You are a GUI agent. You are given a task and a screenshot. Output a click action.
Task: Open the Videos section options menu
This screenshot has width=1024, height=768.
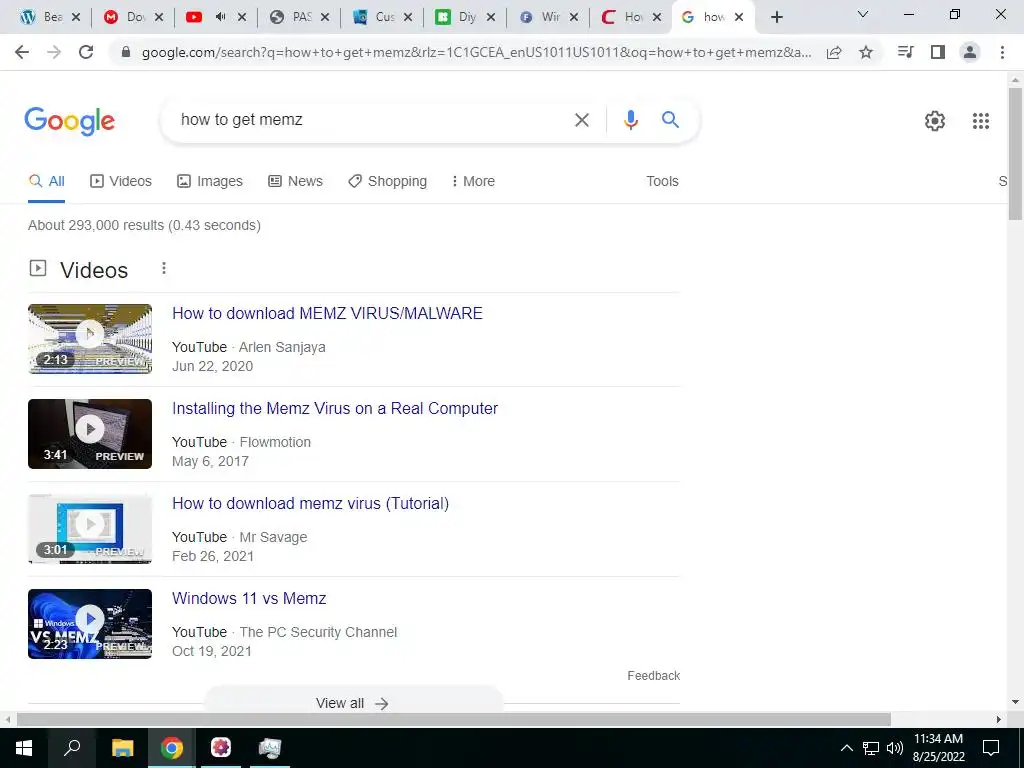click(x=164, y=268)
